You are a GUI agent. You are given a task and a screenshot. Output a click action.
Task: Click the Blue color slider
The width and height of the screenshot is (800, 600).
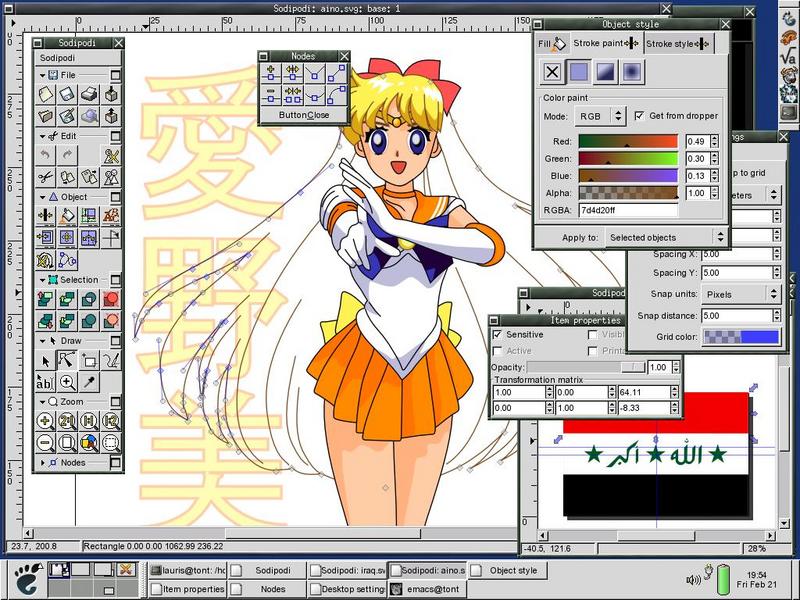click(x=628, y=176)
